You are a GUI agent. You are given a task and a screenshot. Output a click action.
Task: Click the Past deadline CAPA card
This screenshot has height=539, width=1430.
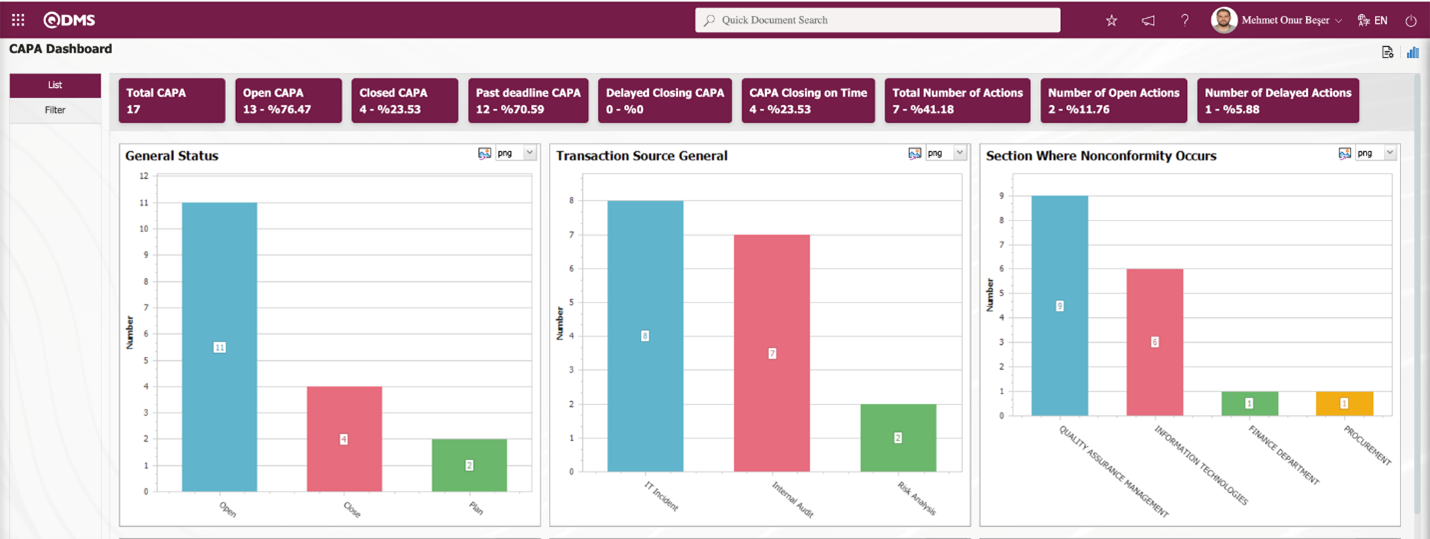528,101
